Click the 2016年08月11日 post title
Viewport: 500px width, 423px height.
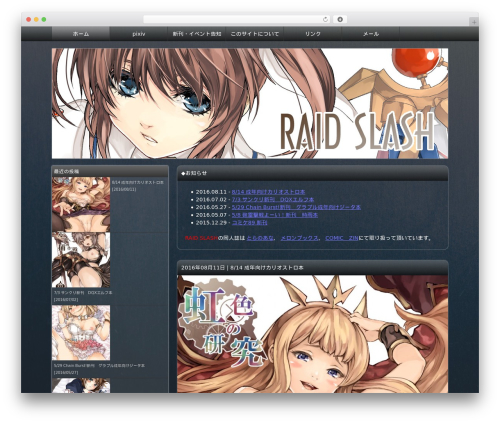[x=242, y=268]
